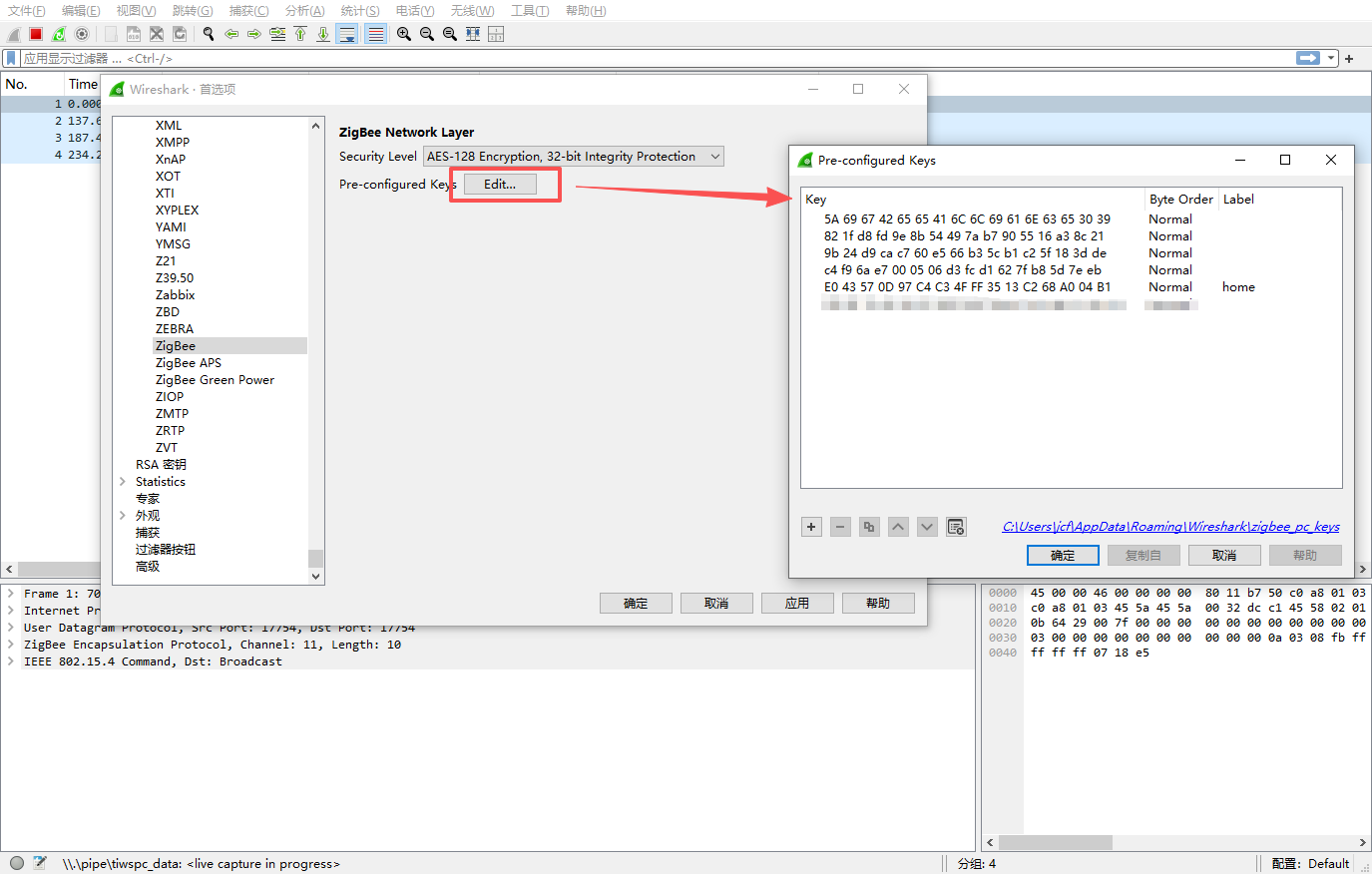
Task: Select 过滤器按钮 in the preferences tree
Action: 166,550
